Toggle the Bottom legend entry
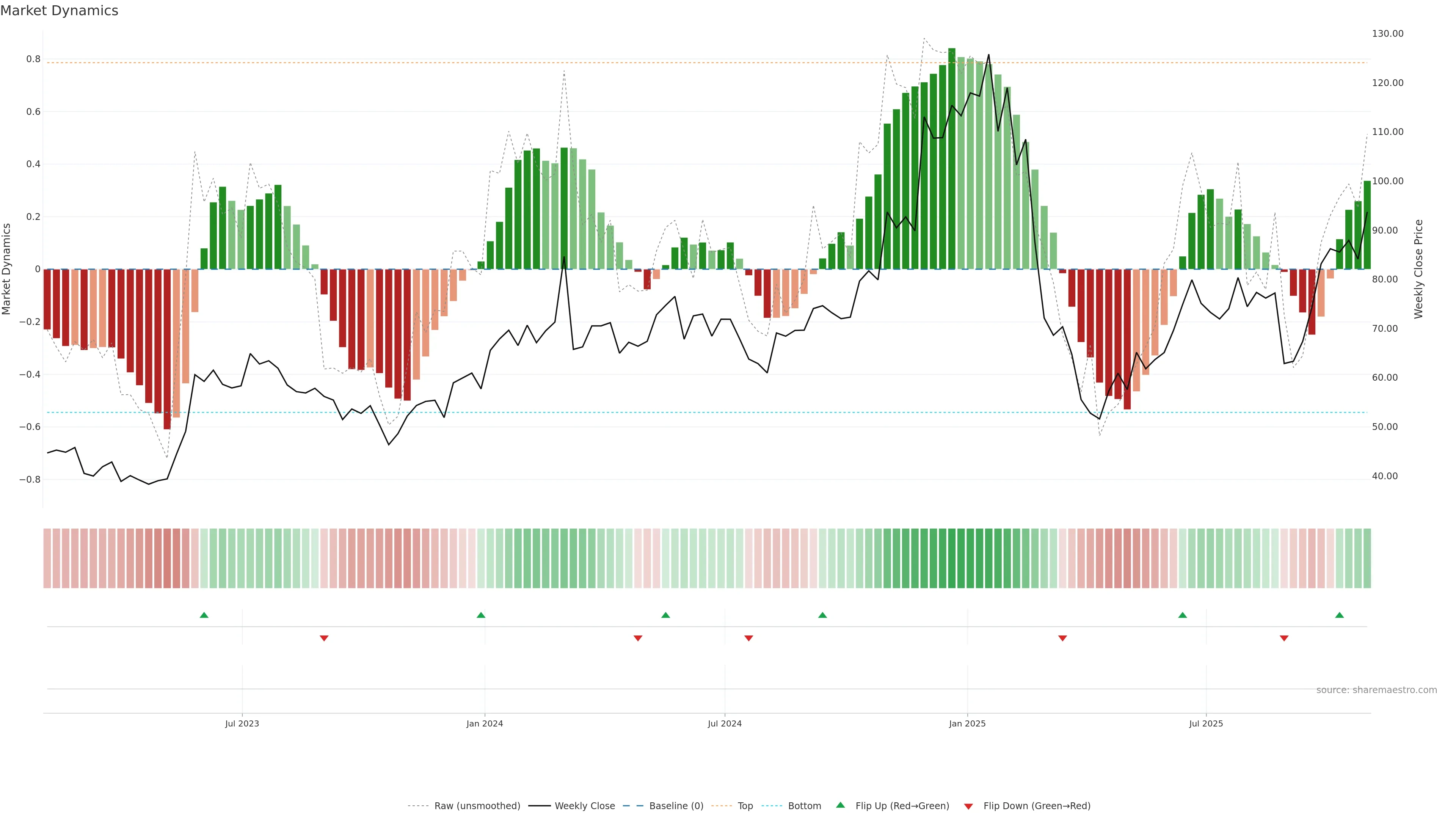The width and height of the screenshot is (1456, 819). tap(804, 805)
